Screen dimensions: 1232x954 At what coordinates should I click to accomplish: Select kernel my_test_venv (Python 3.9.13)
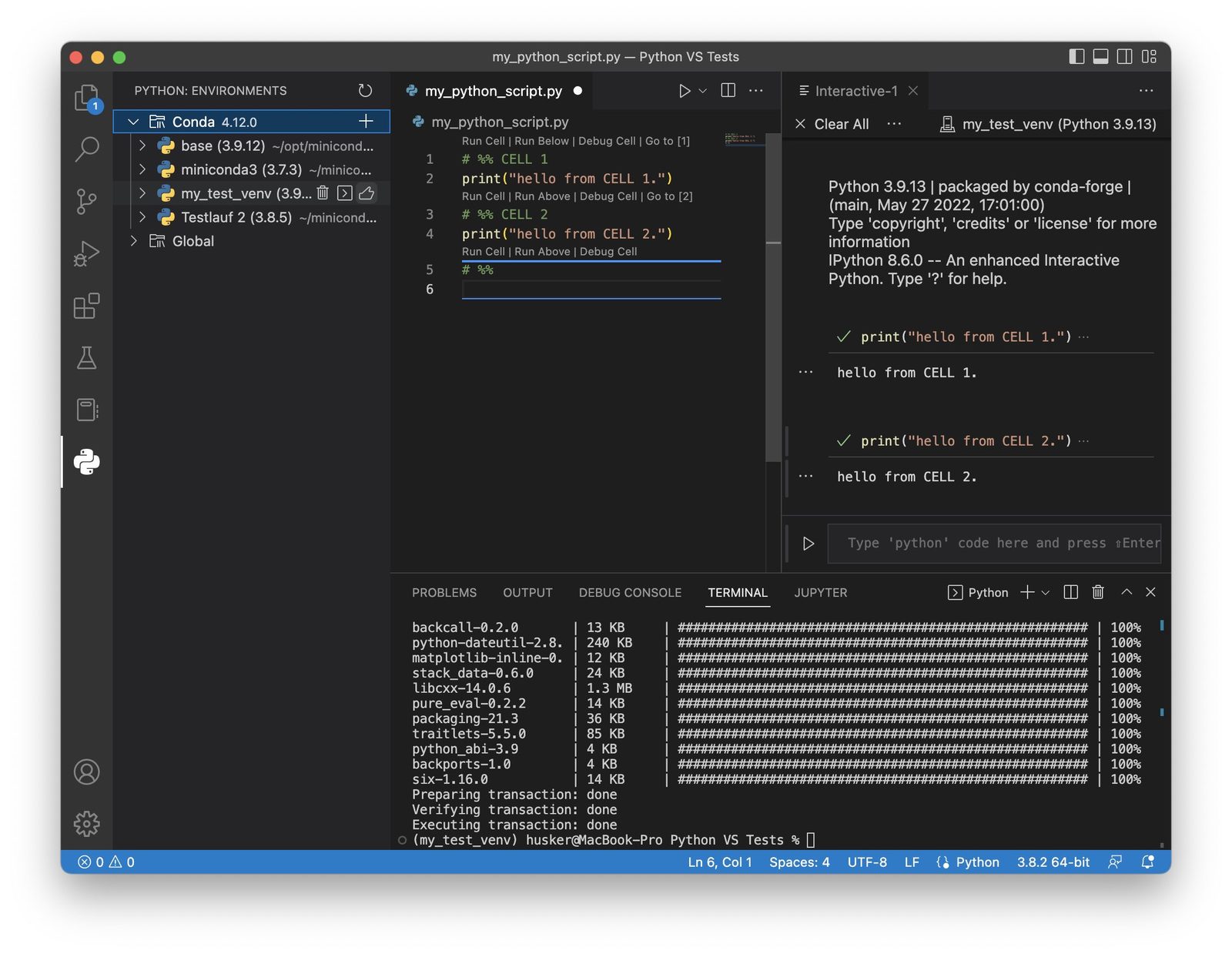pyautogui.click(x=1048, y=124)
